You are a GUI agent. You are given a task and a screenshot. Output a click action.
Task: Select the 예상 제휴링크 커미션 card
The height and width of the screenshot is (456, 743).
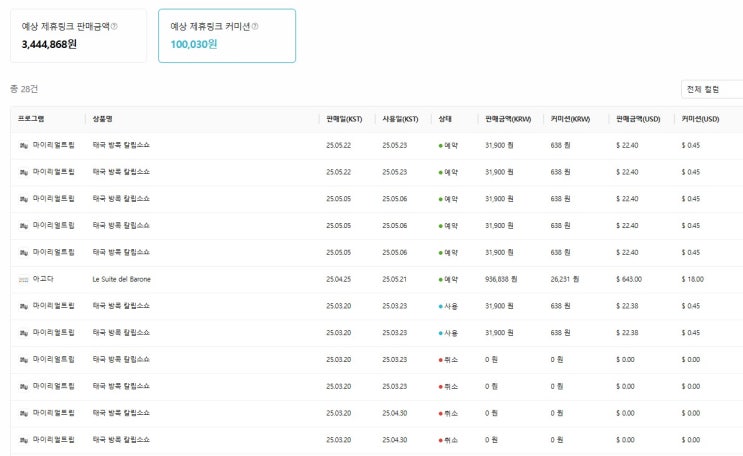[227, 36]
